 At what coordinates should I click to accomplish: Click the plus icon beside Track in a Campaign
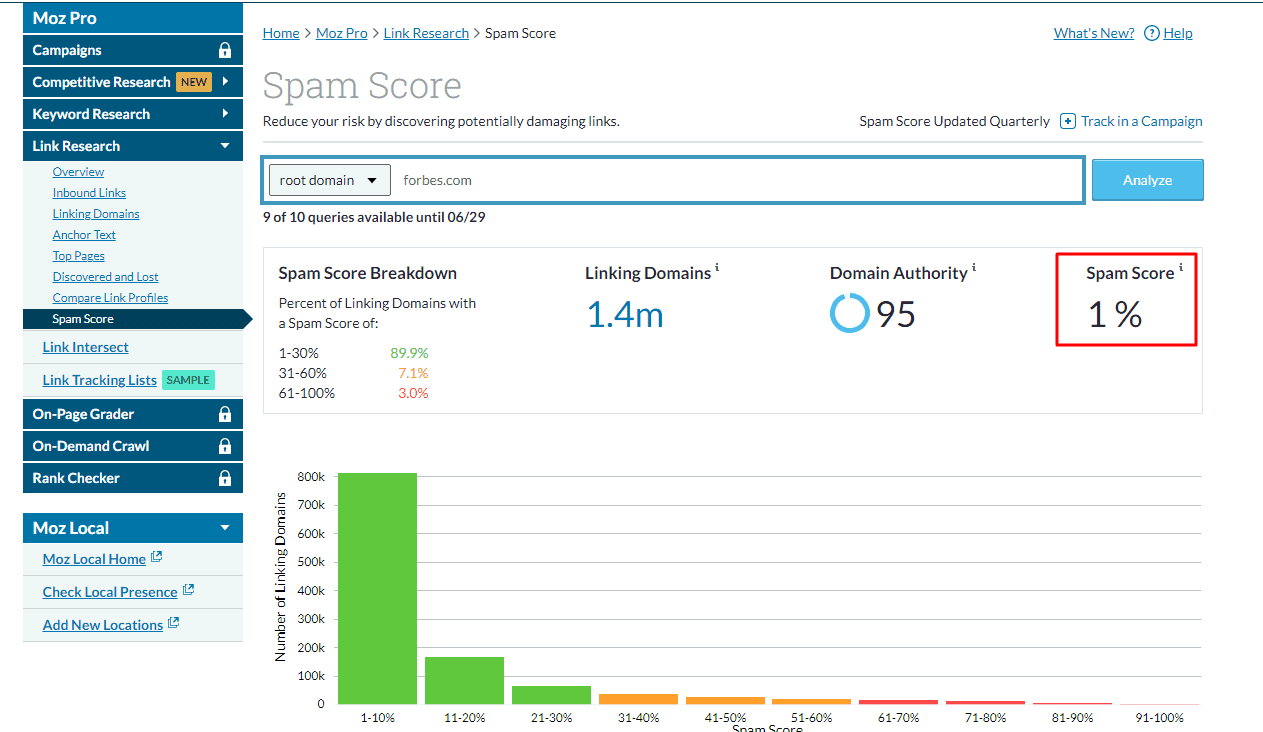pos(1068,121)
